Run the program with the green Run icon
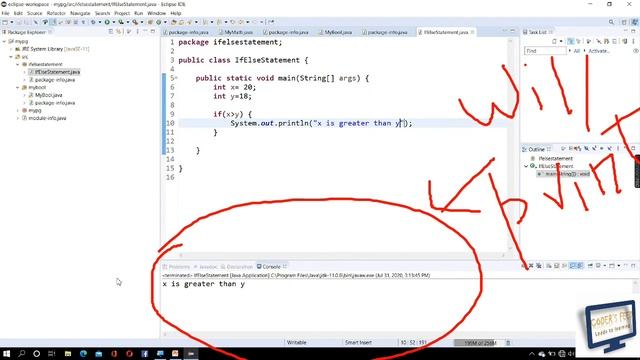 [107, 22]
